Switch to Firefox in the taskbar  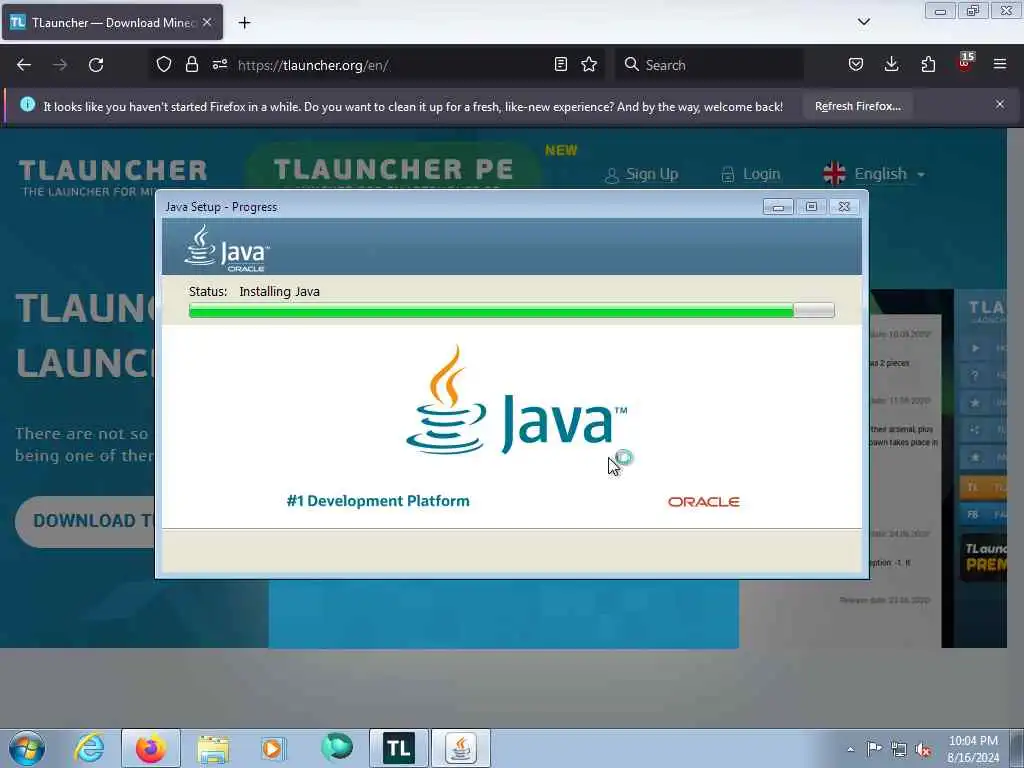151,748
